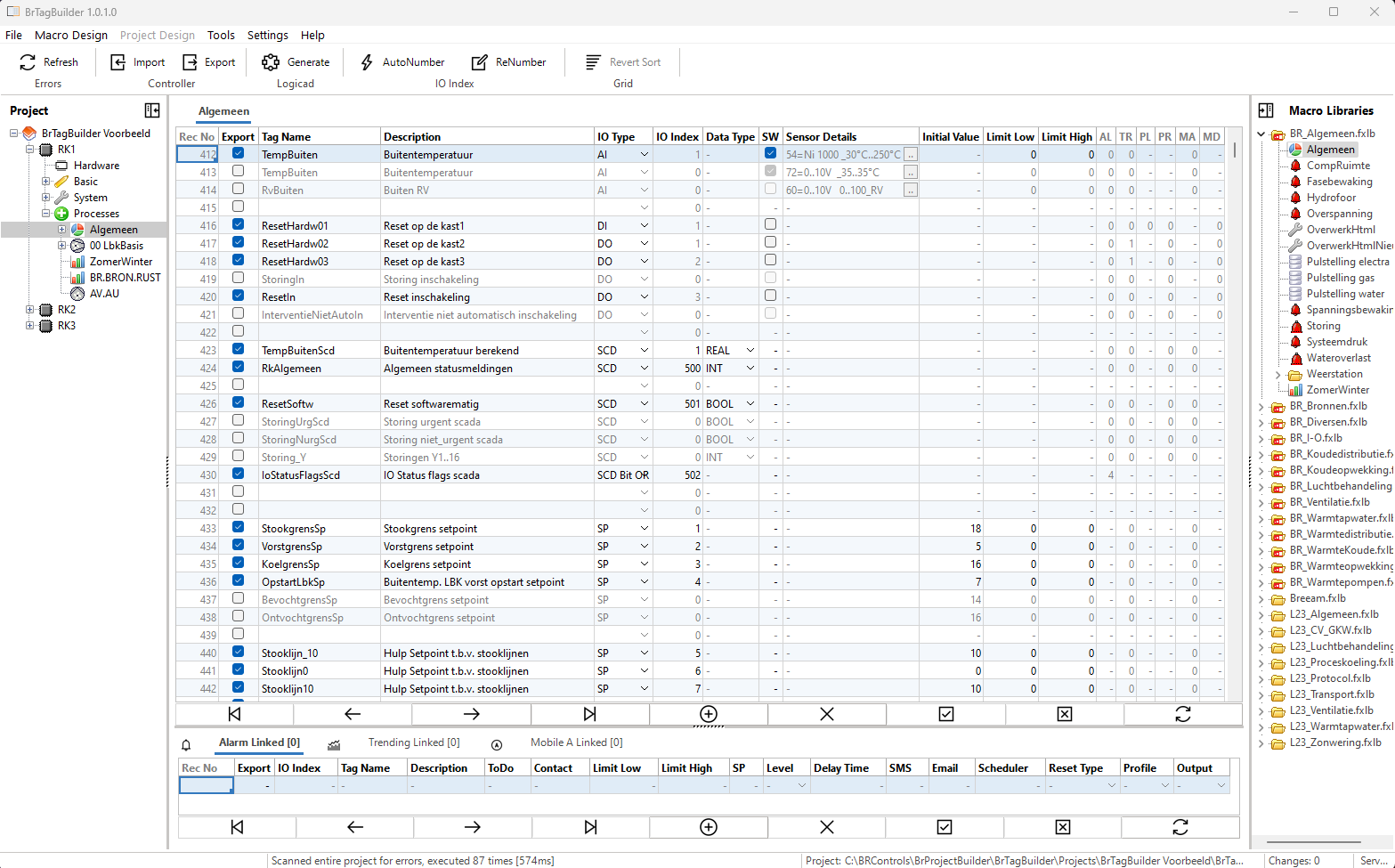Add a new record in main grid
1395x868 pixels.
[709, 714]
